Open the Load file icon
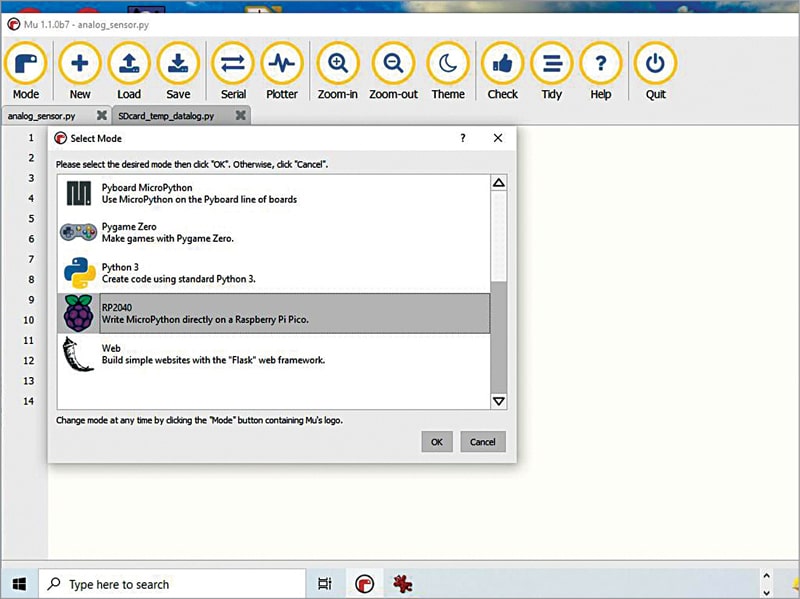This screenshot has height=599, width=800. [129, 65]
